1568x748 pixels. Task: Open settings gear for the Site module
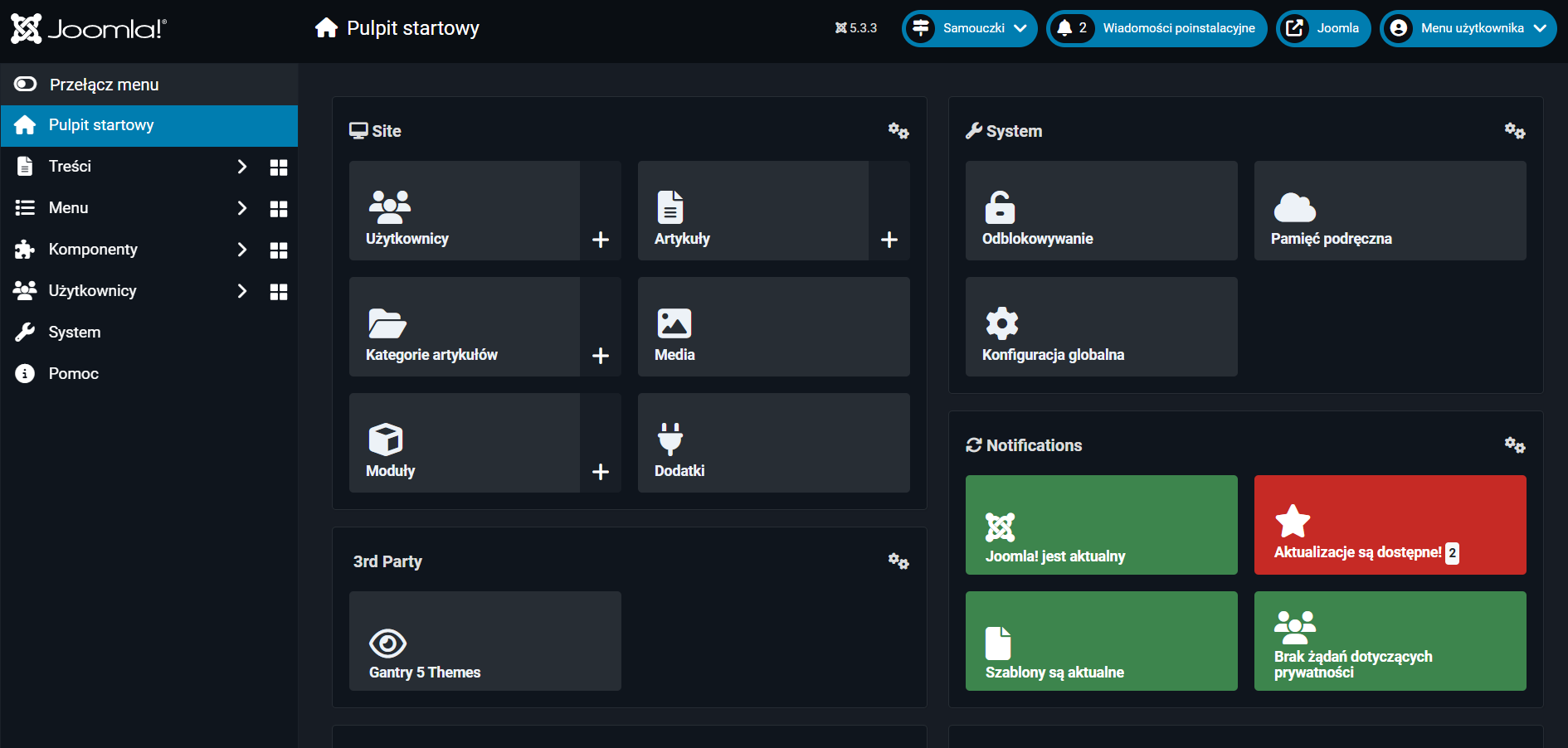point(898,131)
